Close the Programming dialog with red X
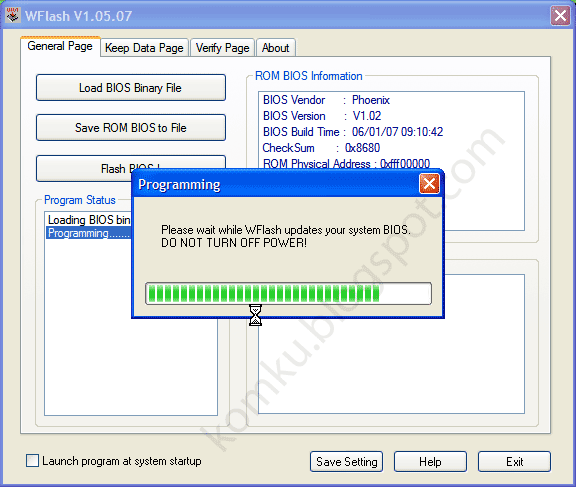Image resolution: width=576 pixels, height=487 pixels. (x=429, y=183)
